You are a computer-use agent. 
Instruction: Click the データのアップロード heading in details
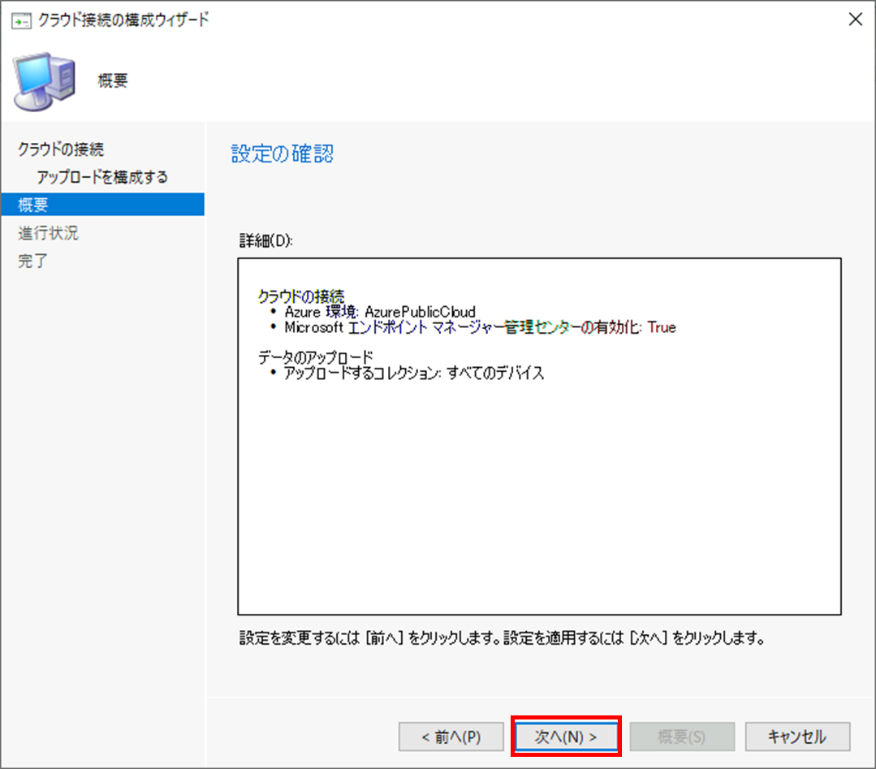click(x=316, y=357)
